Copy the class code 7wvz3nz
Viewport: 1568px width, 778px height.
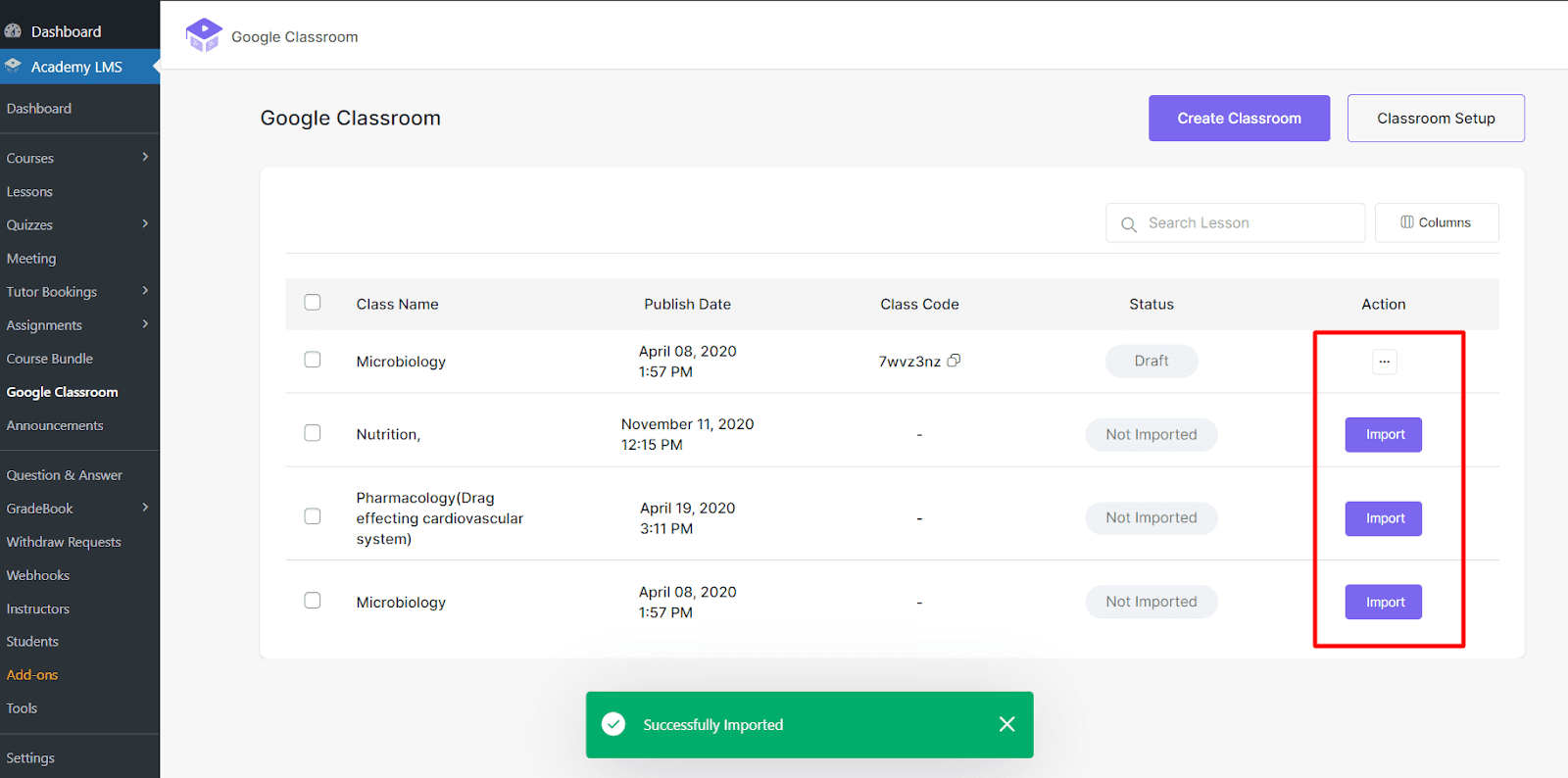click(954, 361)
